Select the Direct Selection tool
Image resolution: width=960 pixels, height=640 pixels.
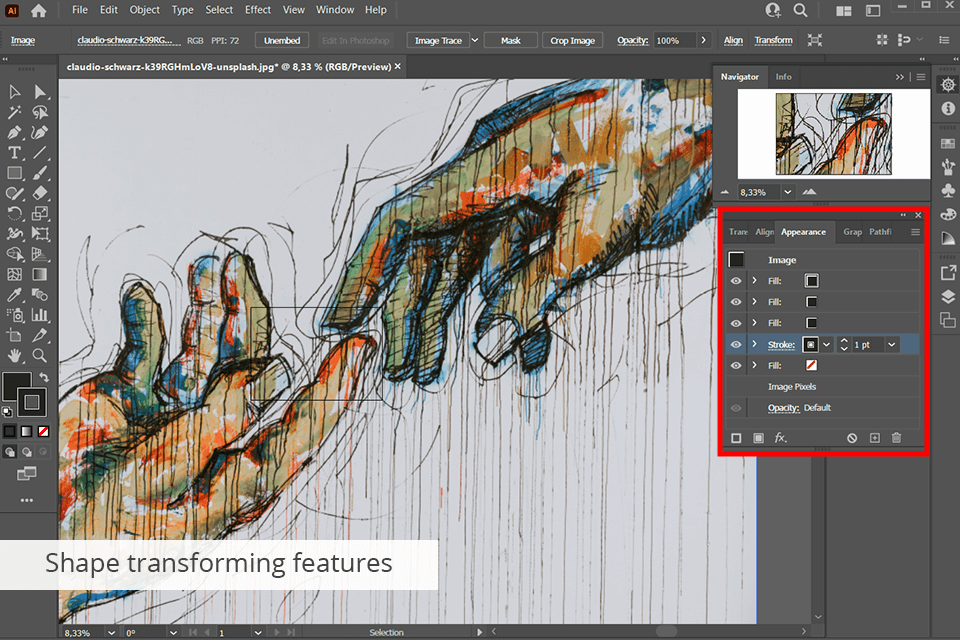click(40, 92)
